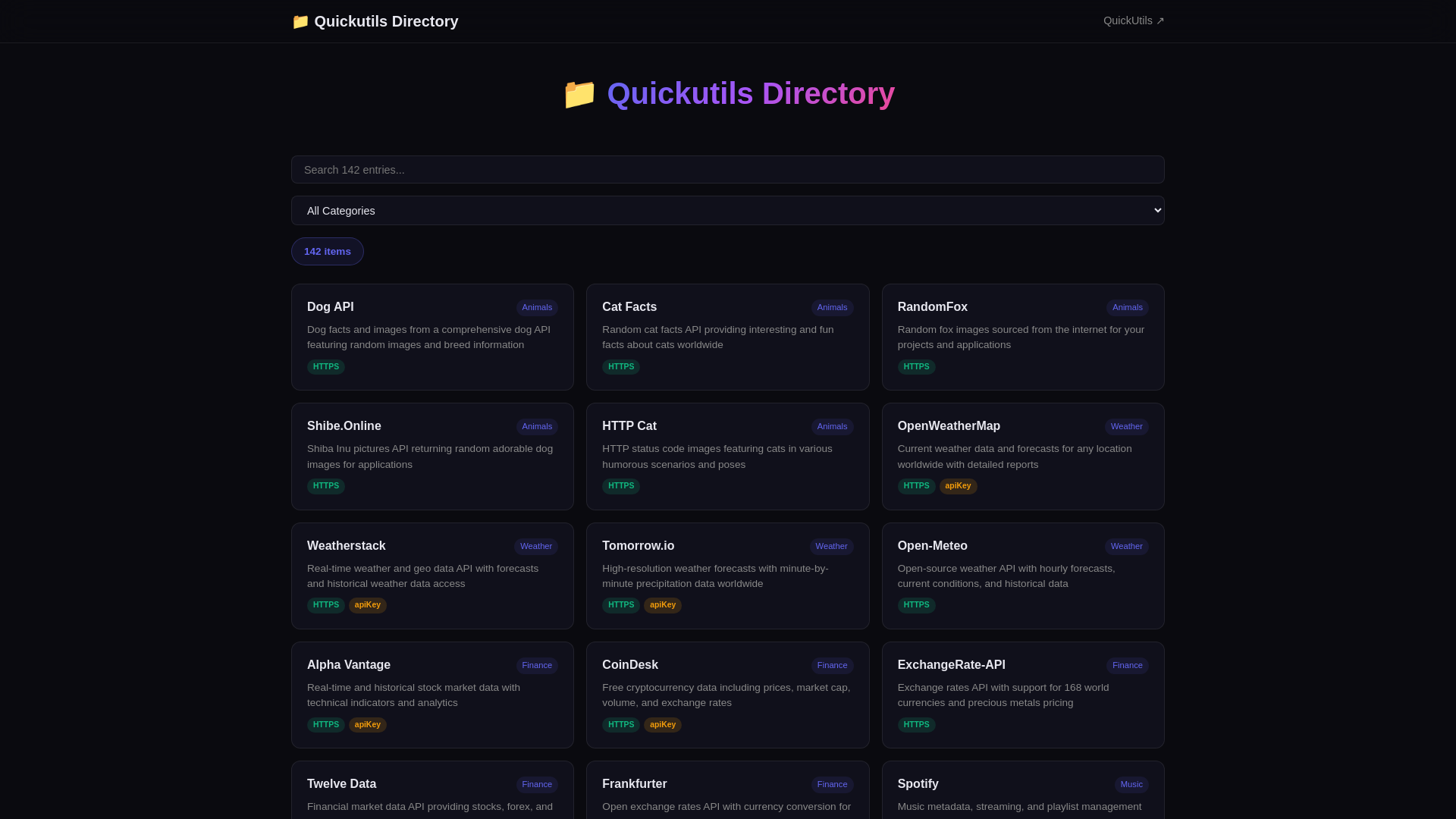Open the Shibe.Online card title
Screen dimensions: 1456x819
(x=344, y=426)
